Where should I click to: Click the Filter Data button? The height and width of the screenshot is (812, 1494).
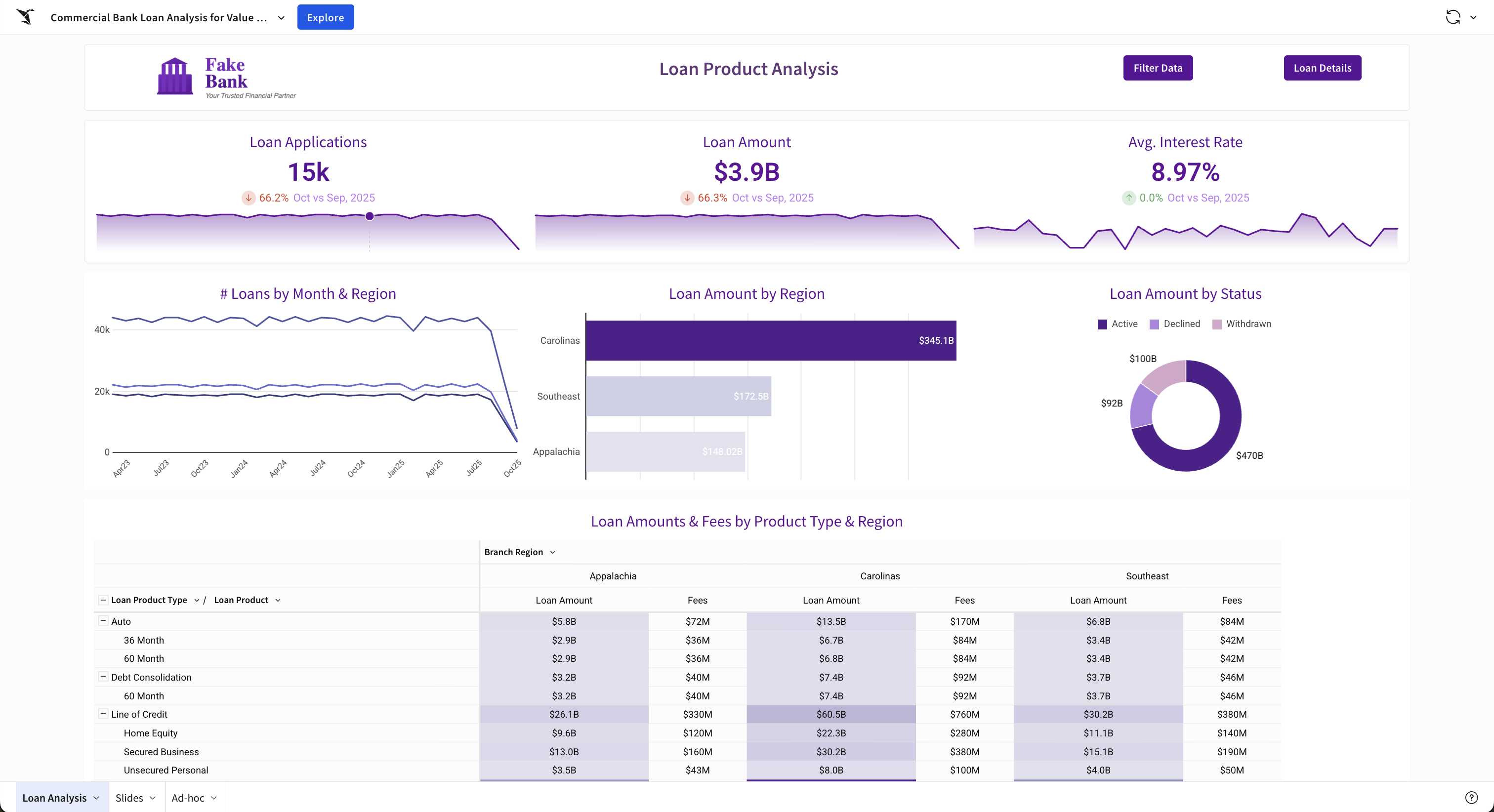[x=1158, y=68]
